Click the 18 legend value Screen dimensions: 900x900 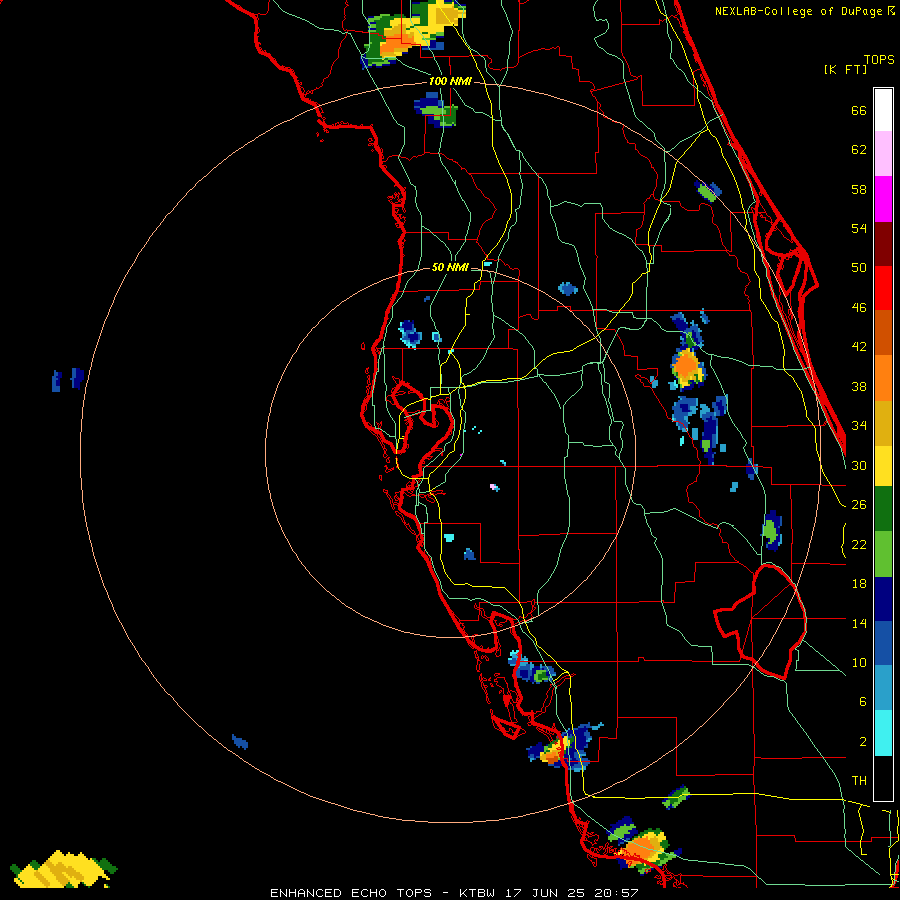click(859, 584)
